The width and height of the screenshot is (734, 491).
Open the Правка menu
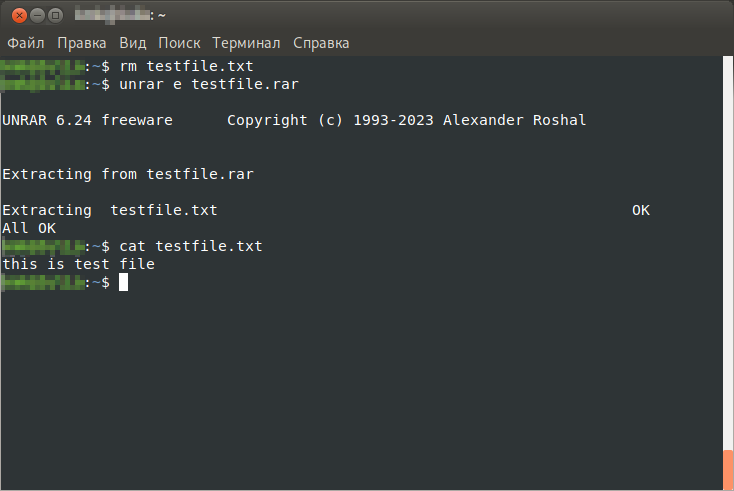click(82, 43)
